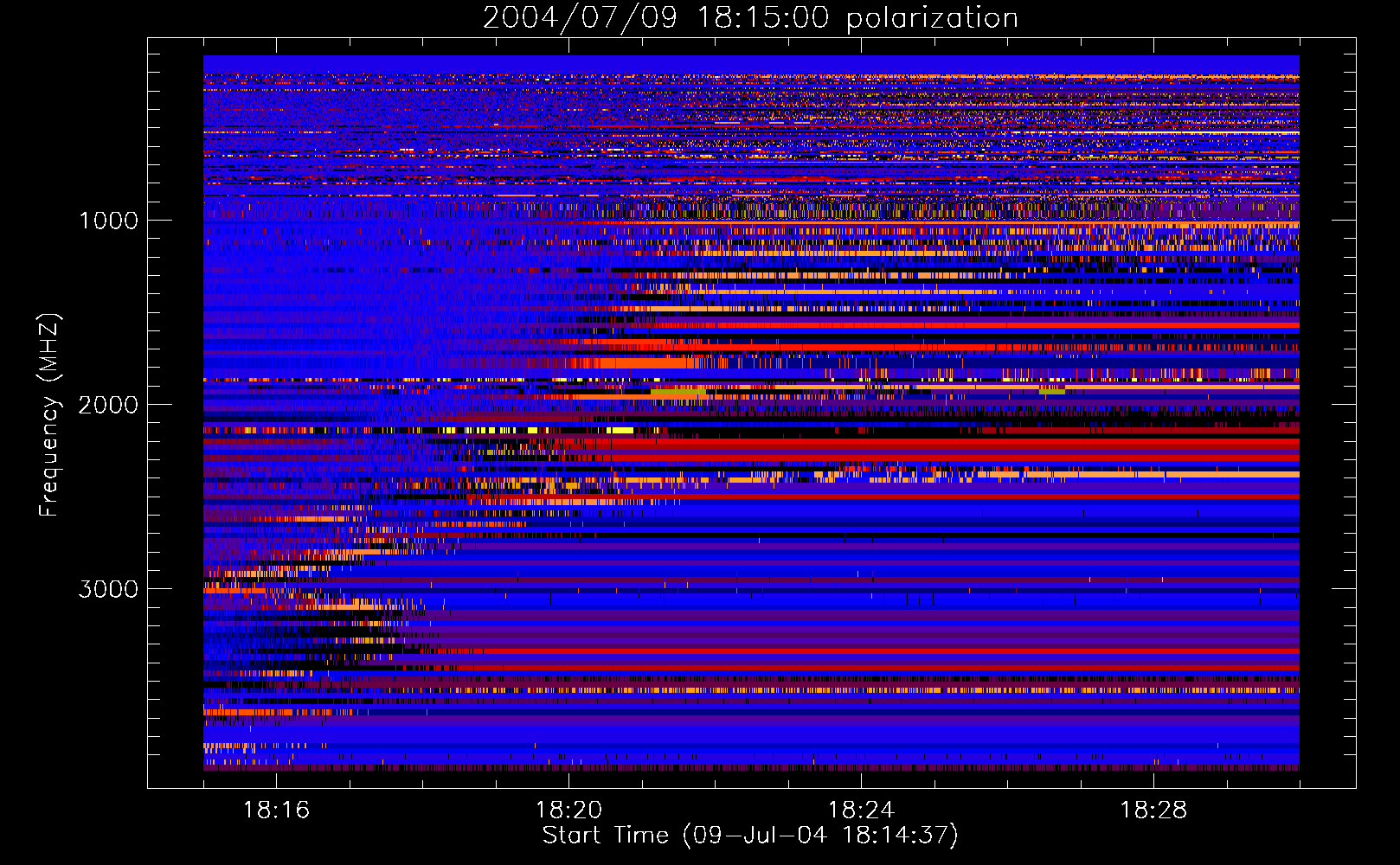Click the plot title '2004/07/09 18:15:00 polarization'
Image resolution: width=1400 pixels, height=865 pixels.
(750, 18)
